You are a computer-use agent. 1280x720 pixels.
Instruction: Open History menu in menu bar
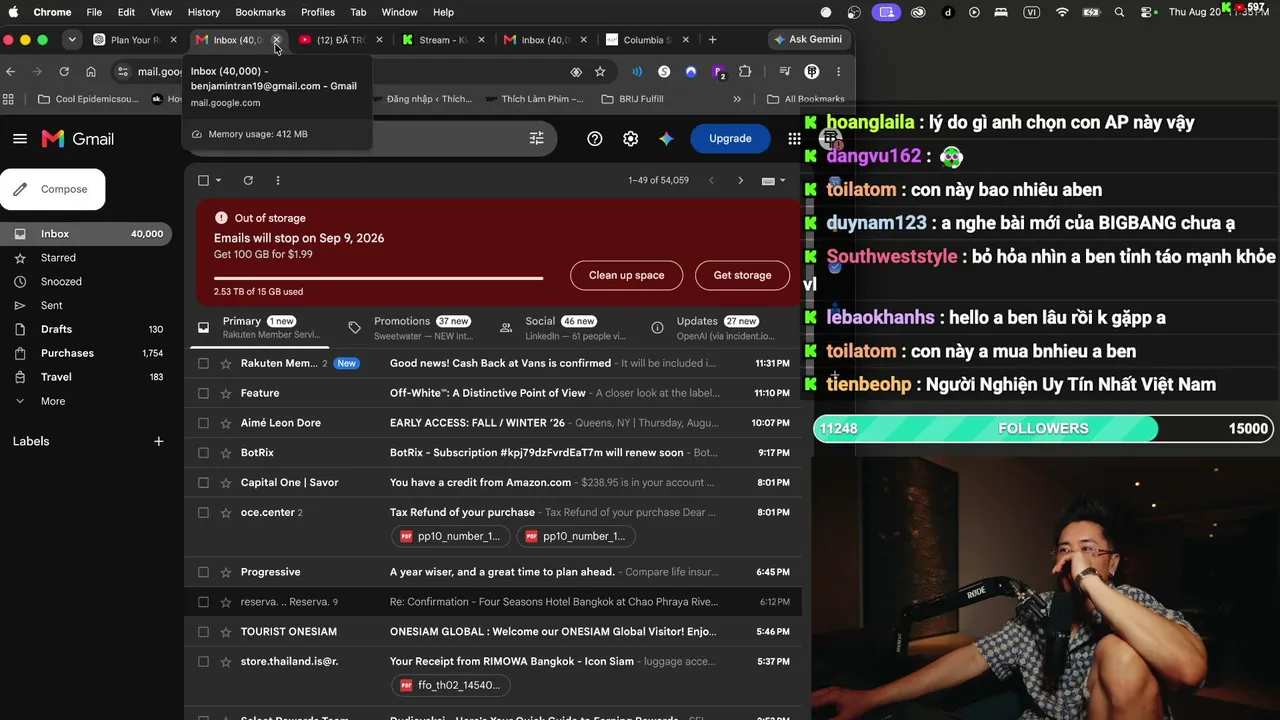[x=203, y=12]
